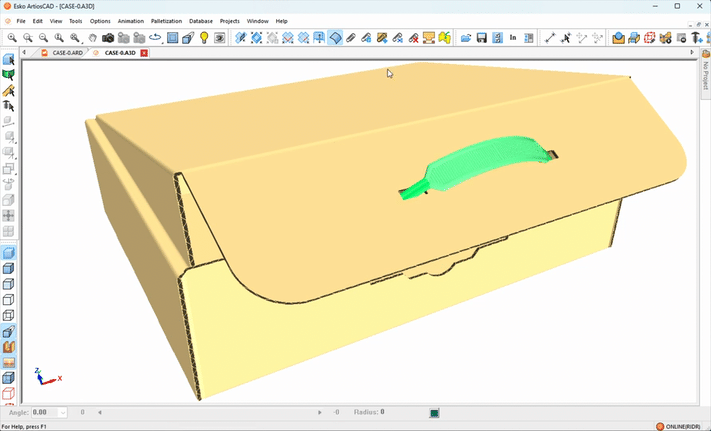Click the paper clip icon in toolbar
The image size is (711, 431).
point(351,38)
